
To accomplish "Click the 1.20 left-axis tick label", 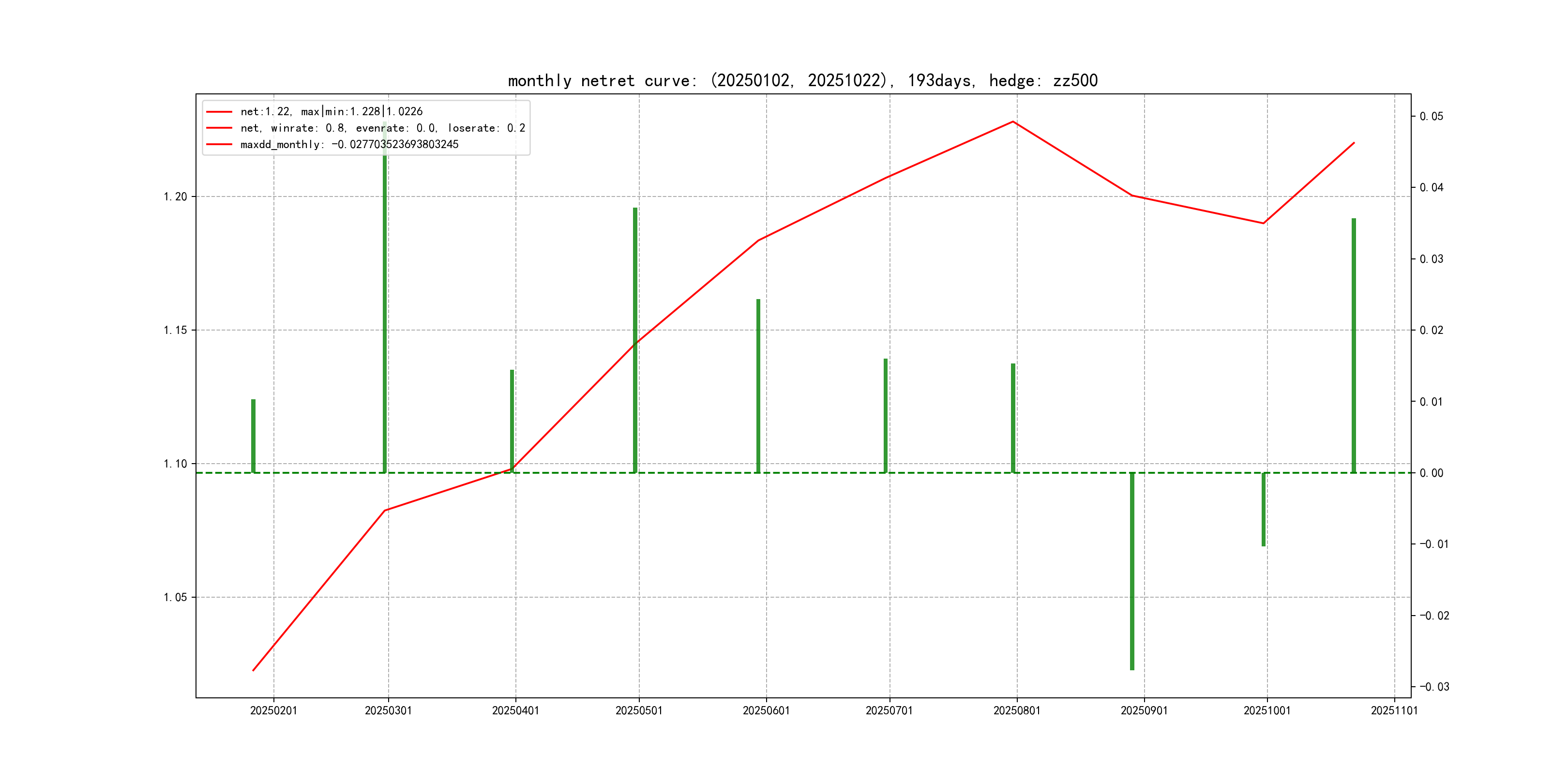I will coord(175,196).
